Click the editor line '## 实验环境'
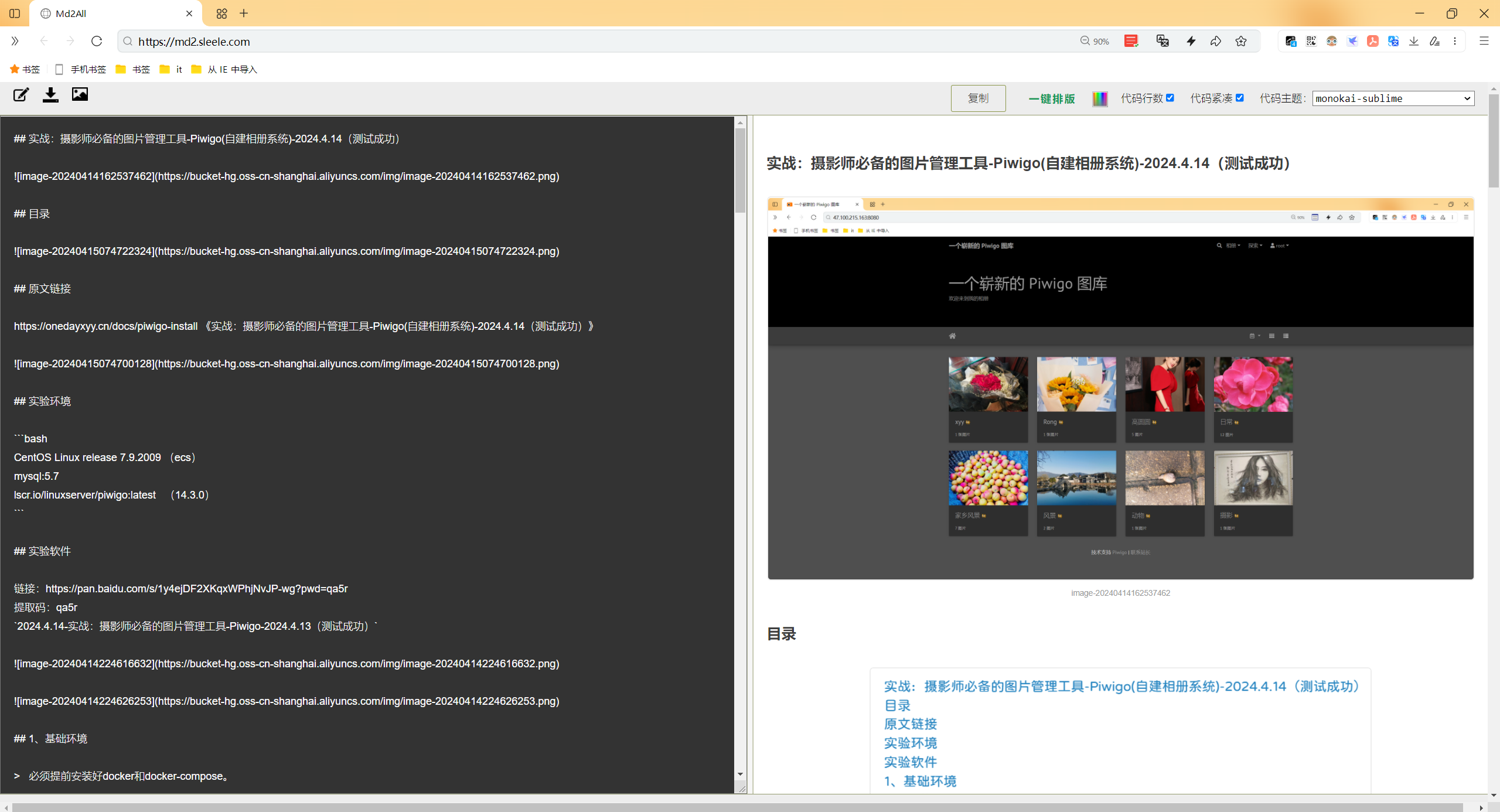This screenshot has height=812, width=1500. pos(42,401)
